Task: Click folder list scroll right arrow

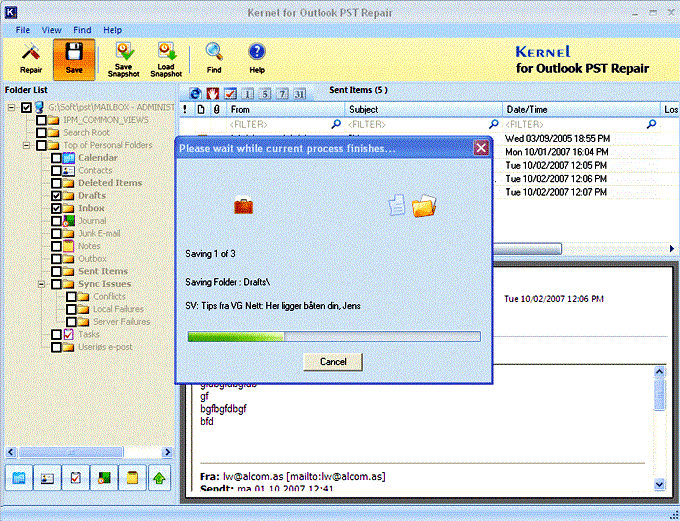Action: (167, 452)
